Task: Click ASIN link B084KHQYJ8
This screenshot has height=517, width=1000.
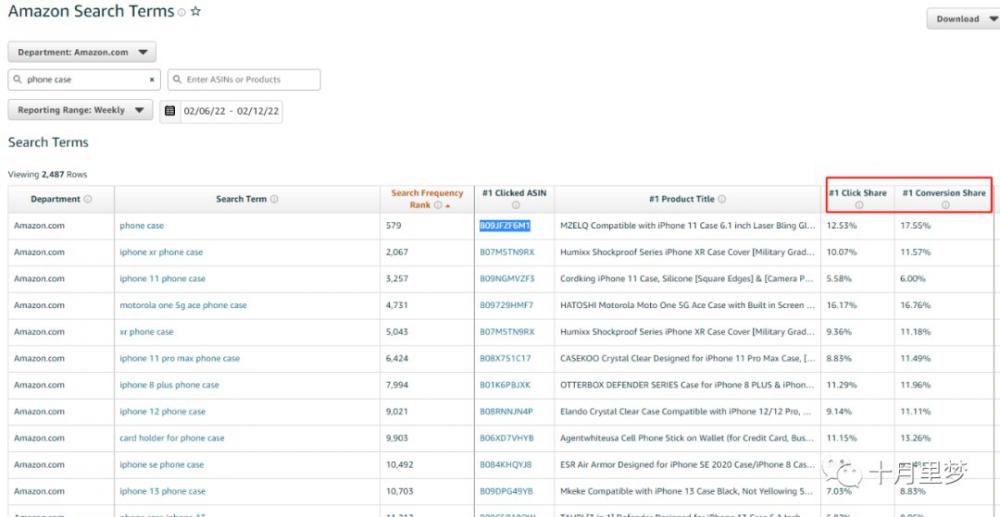Action: (x=506, y=465)
